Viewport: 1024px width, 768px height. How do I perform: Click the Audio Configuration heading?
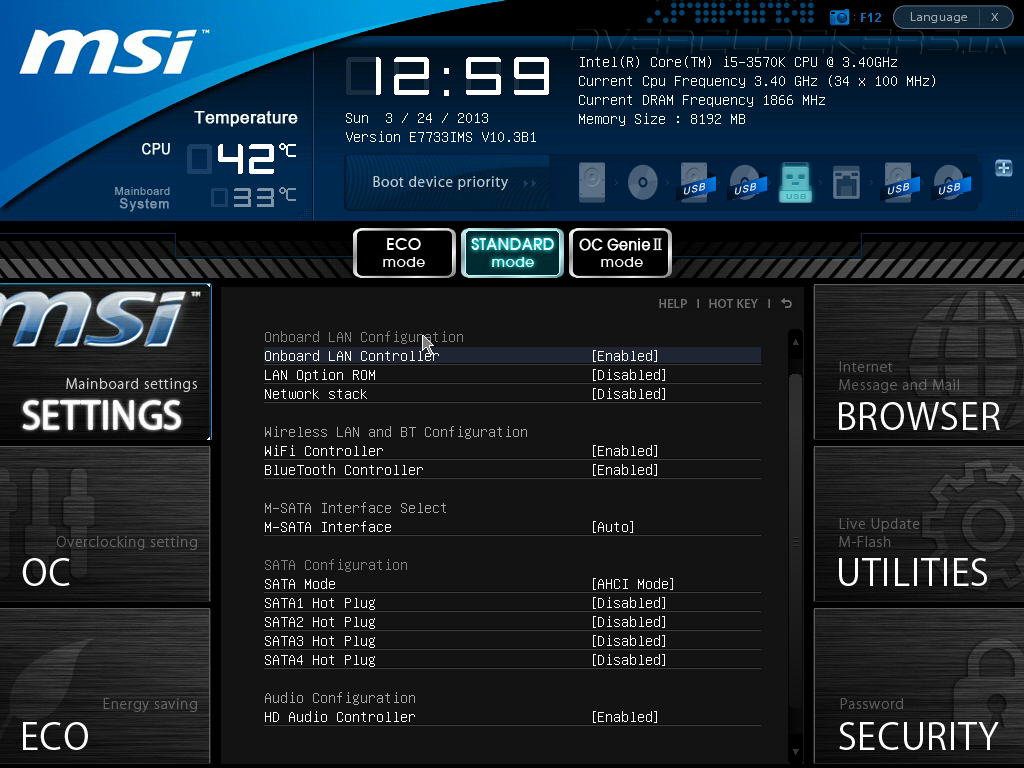pos(340,698)
